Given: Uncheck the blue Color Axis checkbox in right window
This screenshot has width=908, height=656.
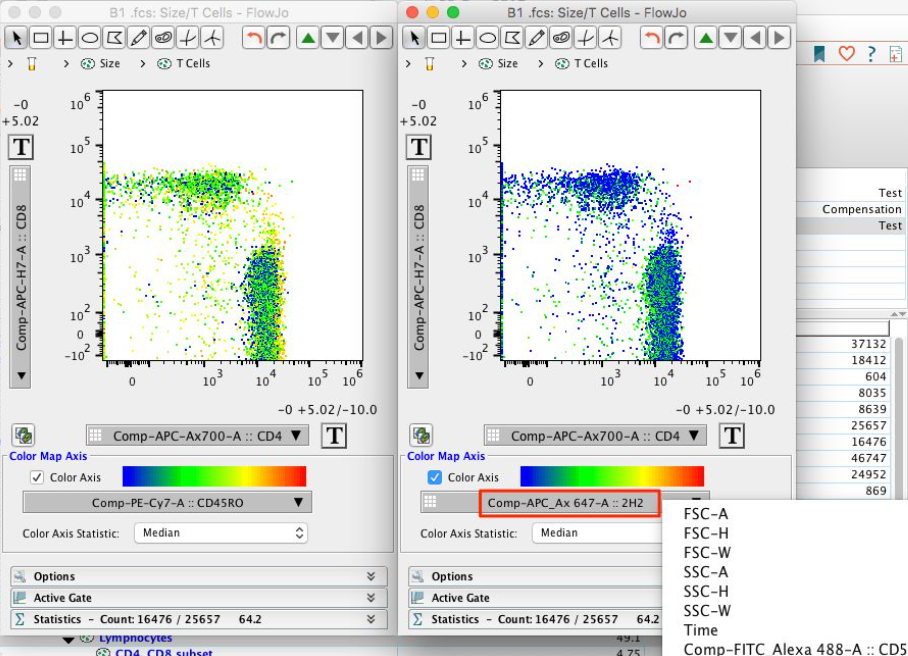Looking at the screenshot, I should [434, 477].
